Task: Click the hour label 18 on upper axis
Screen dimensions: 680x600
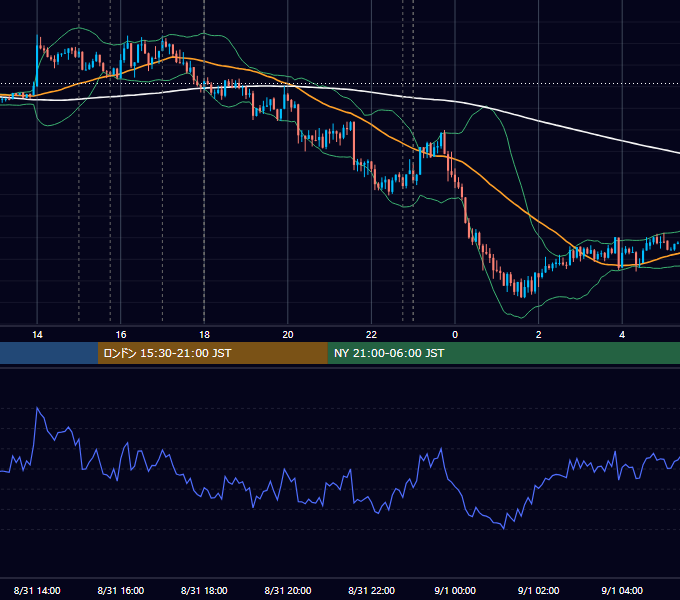Action: (x=204, y=335)
